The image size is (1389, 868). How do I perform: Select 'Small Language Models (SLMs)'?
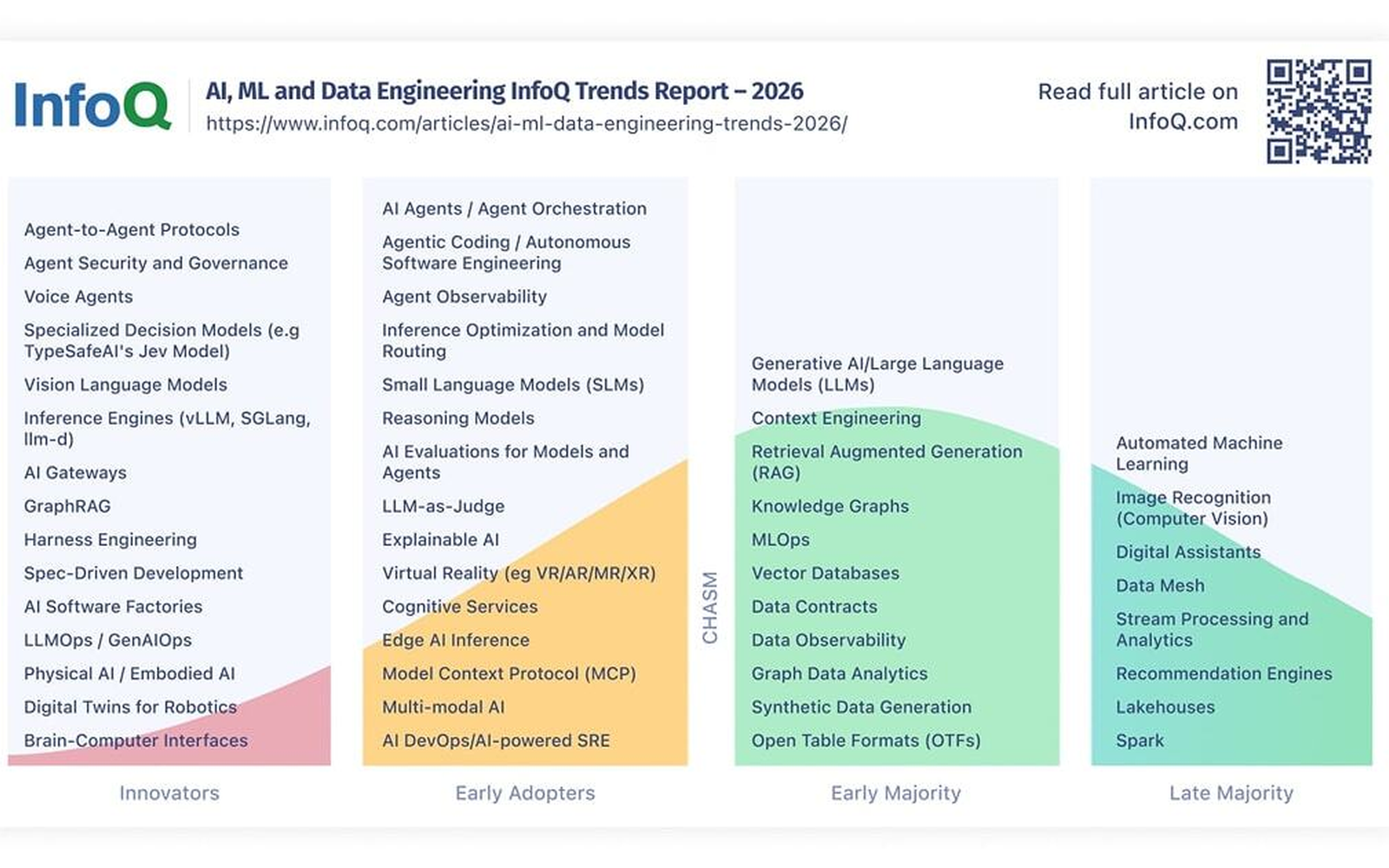click(513, 385)
